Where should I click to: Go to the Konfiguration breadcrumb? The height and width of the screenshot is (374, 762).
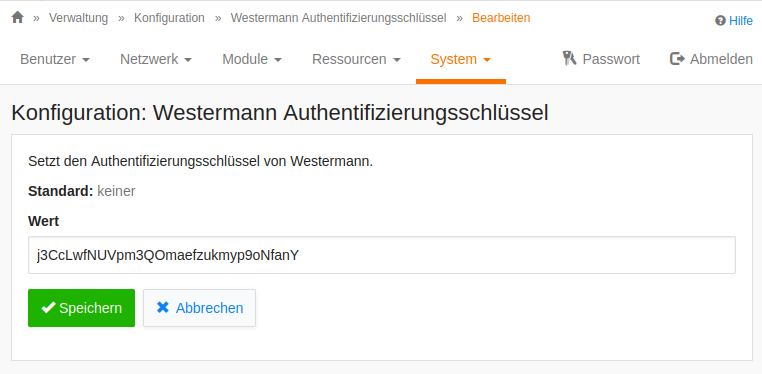pos(169,18)
